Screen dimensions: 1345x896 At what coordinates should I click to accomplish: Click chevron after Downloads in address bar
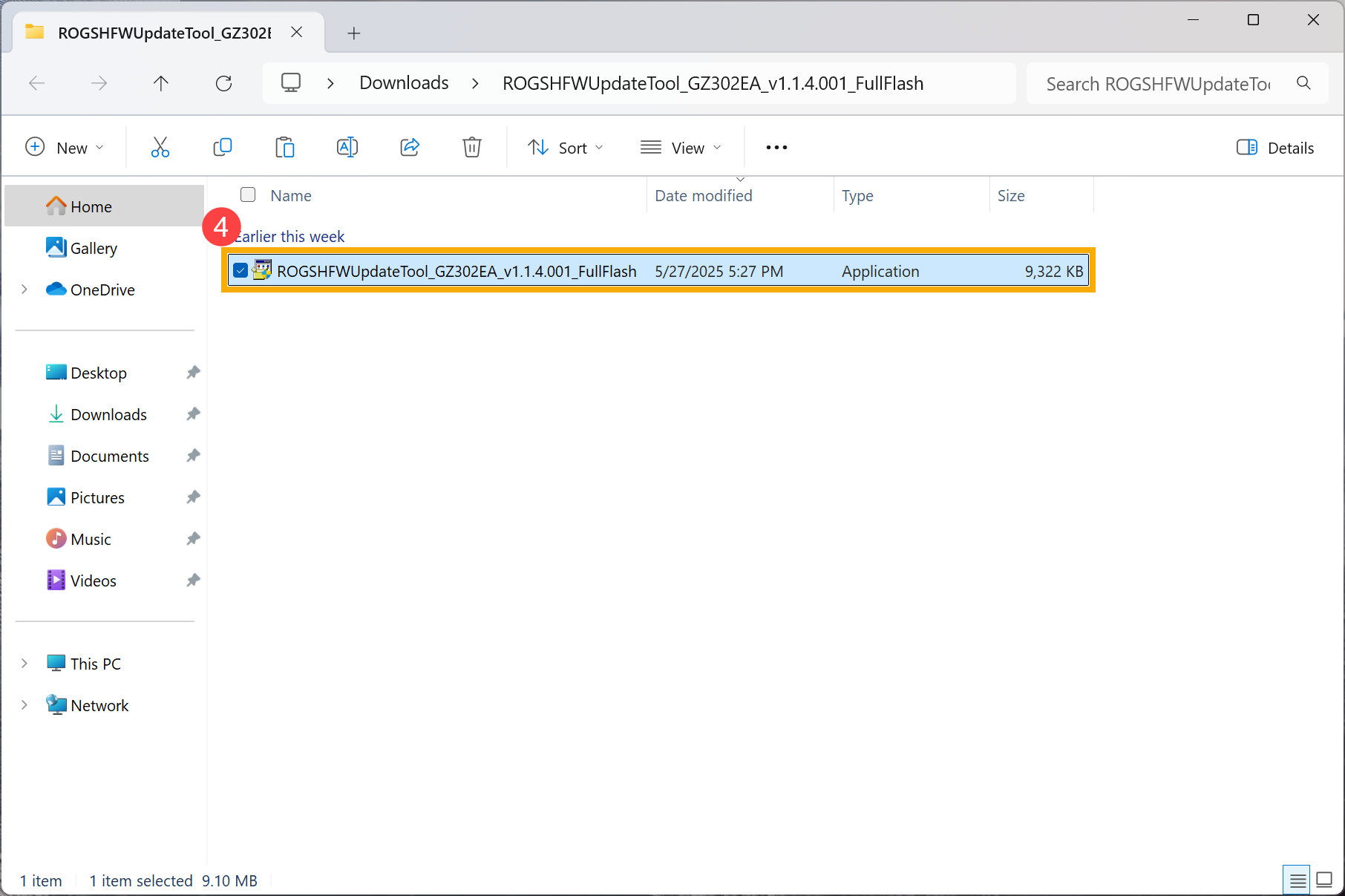(x=475, y=83)
